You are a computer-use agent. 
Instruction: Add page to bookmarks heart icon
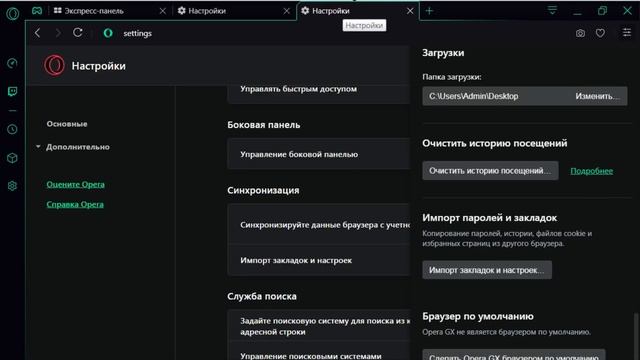click(600, 33)
